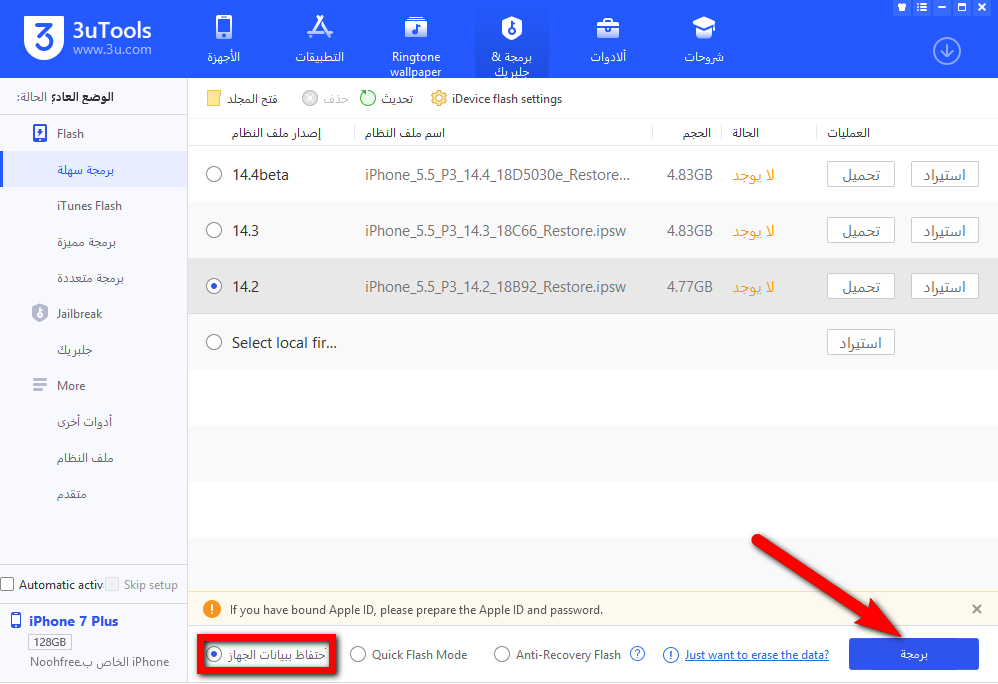Click the list menu icon in title bar

point(922,8)
